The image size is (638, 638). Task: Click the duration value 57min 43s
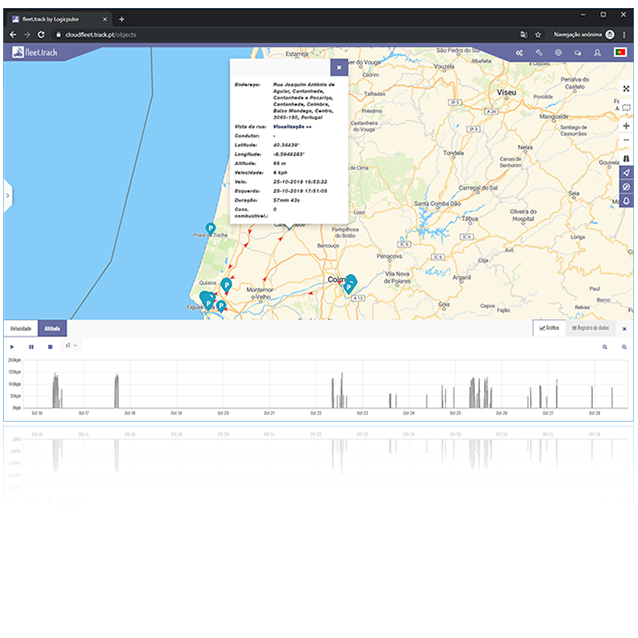[286, 200]
